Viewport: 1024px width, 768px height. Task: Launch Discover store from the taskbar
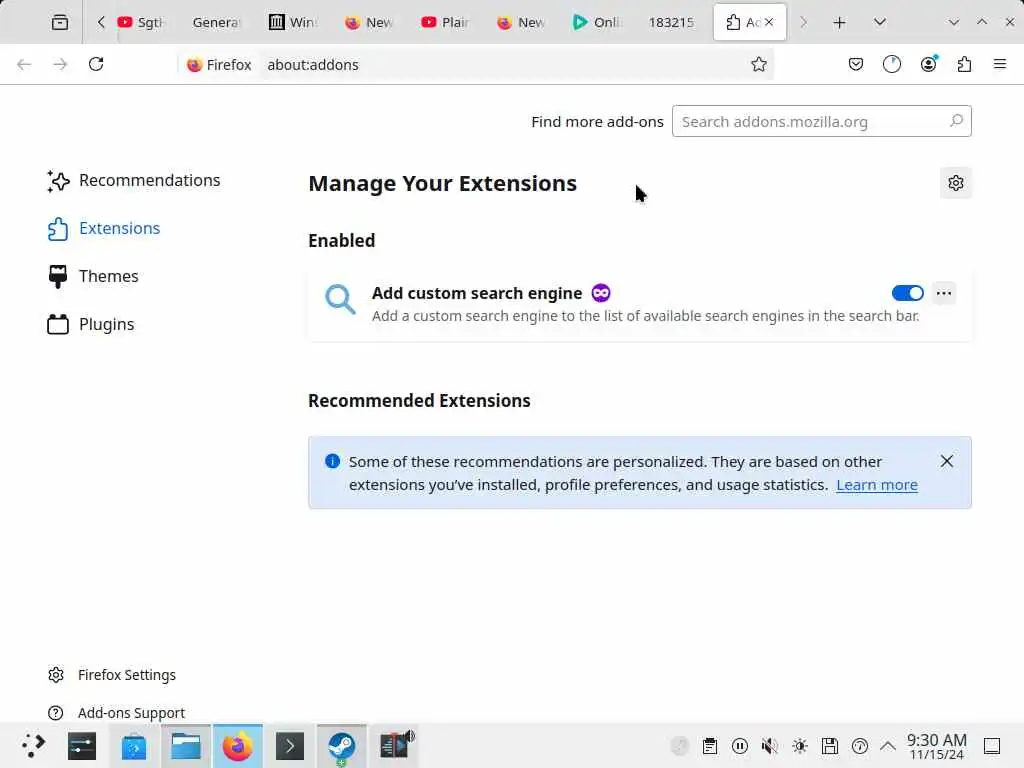134,746
